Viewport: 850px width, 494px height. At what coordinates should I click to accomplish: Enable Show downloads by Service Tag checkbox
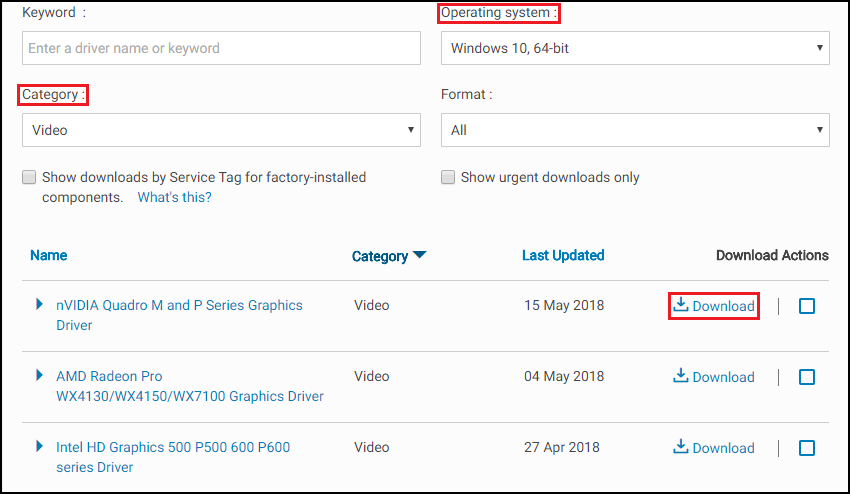point(29,177)
